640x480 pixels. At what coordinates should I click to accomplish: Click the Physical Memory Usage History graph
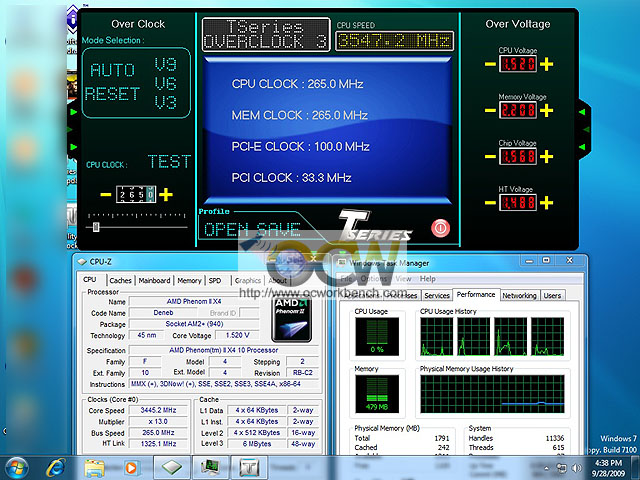492,394
